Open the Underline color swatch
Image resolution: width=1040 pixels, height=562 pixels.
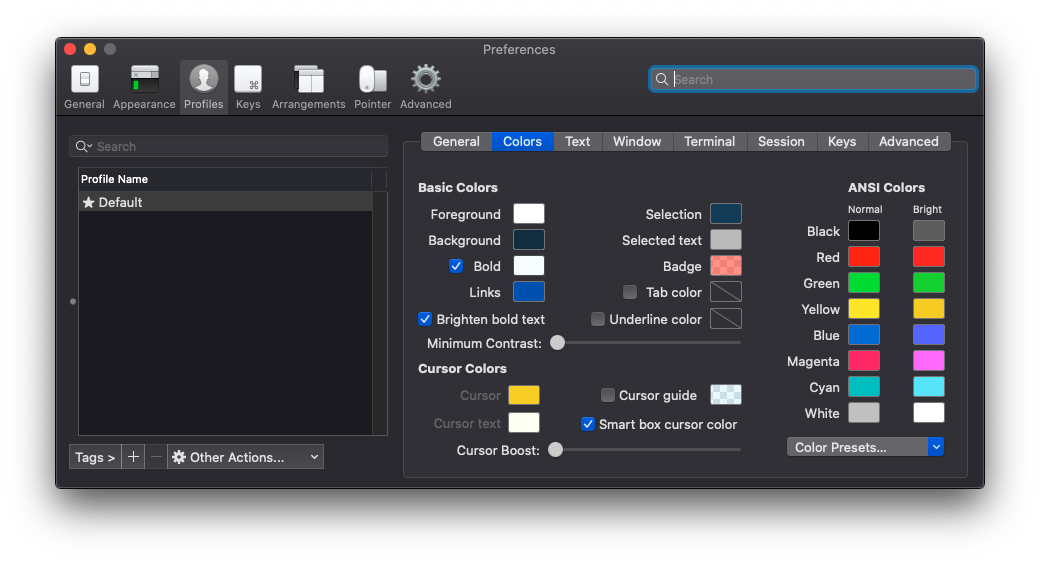(726, 318)
